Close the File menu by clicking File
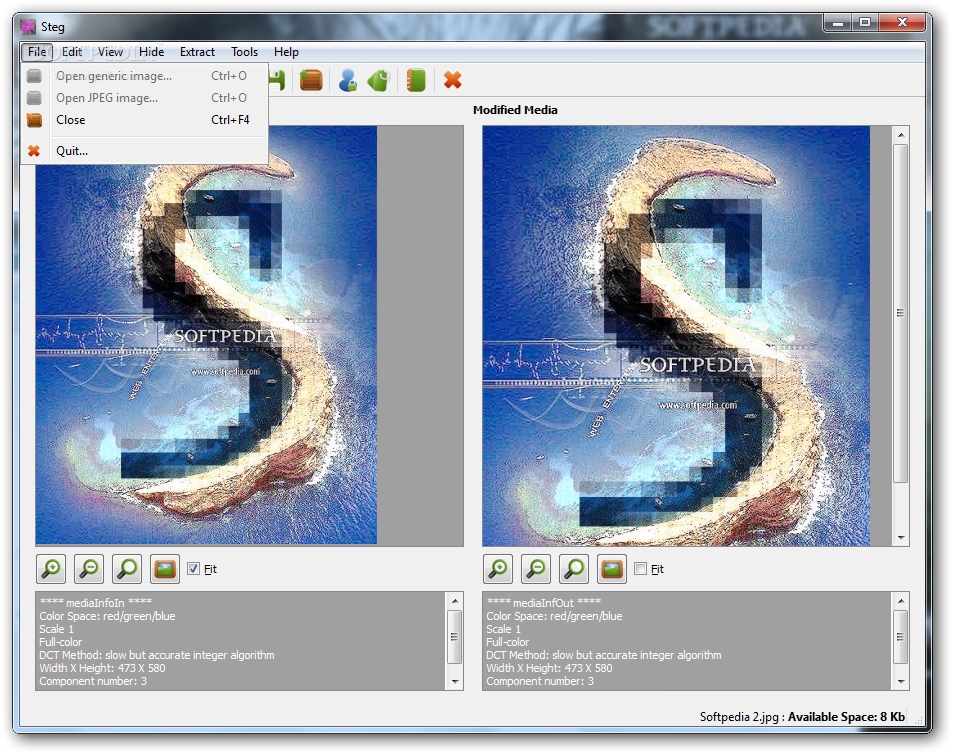The width and height of the screenshot is (953, 754). (x=36, y=52)
